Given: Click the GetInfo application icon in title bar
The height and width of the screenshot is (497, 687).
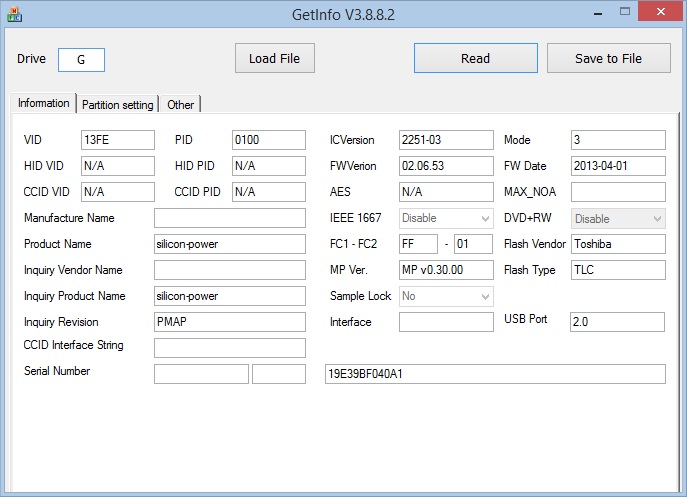Looking at the screenshot, I should tap(14, 14).
